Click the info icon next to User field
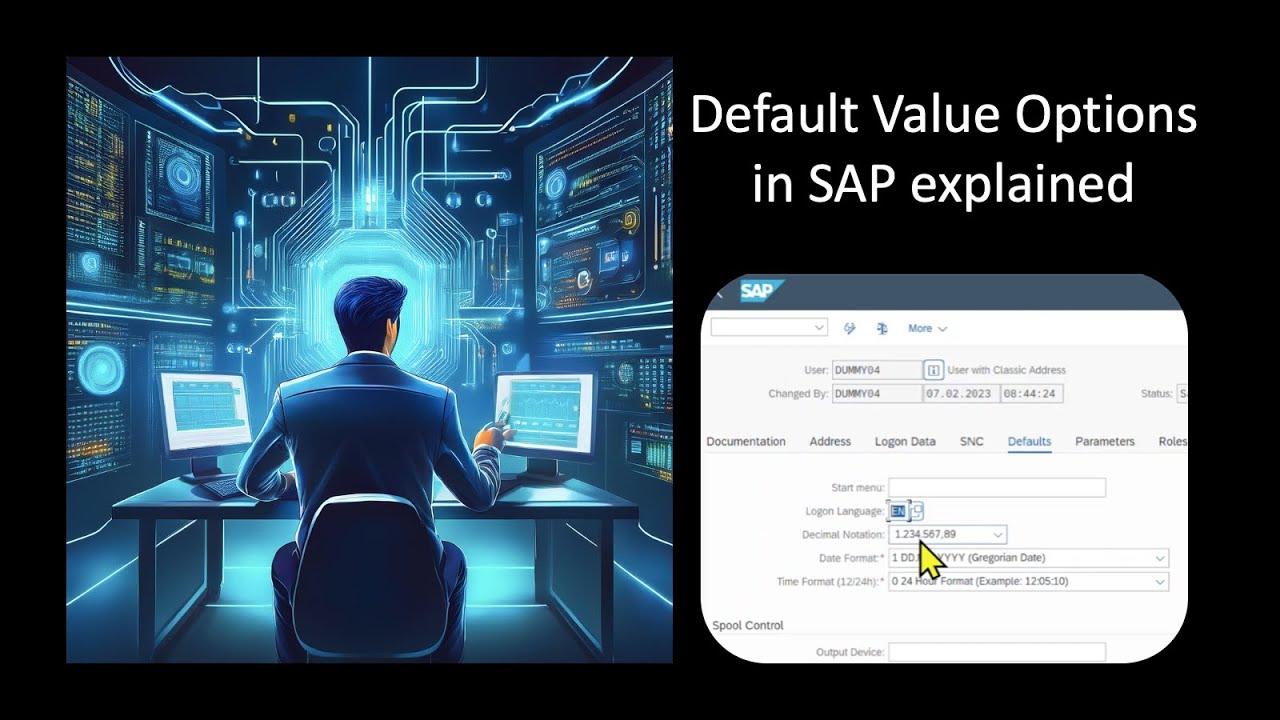Image resolution: width=1280 pixels, height=720 pixels. (933, 370)
